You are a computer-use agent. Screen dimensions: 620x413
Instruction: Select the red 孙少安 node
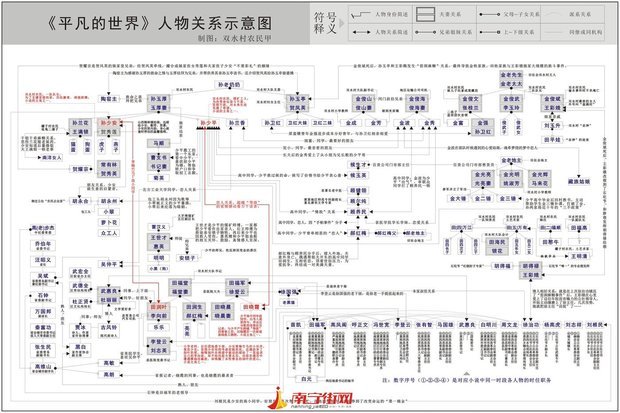point(109,123)
